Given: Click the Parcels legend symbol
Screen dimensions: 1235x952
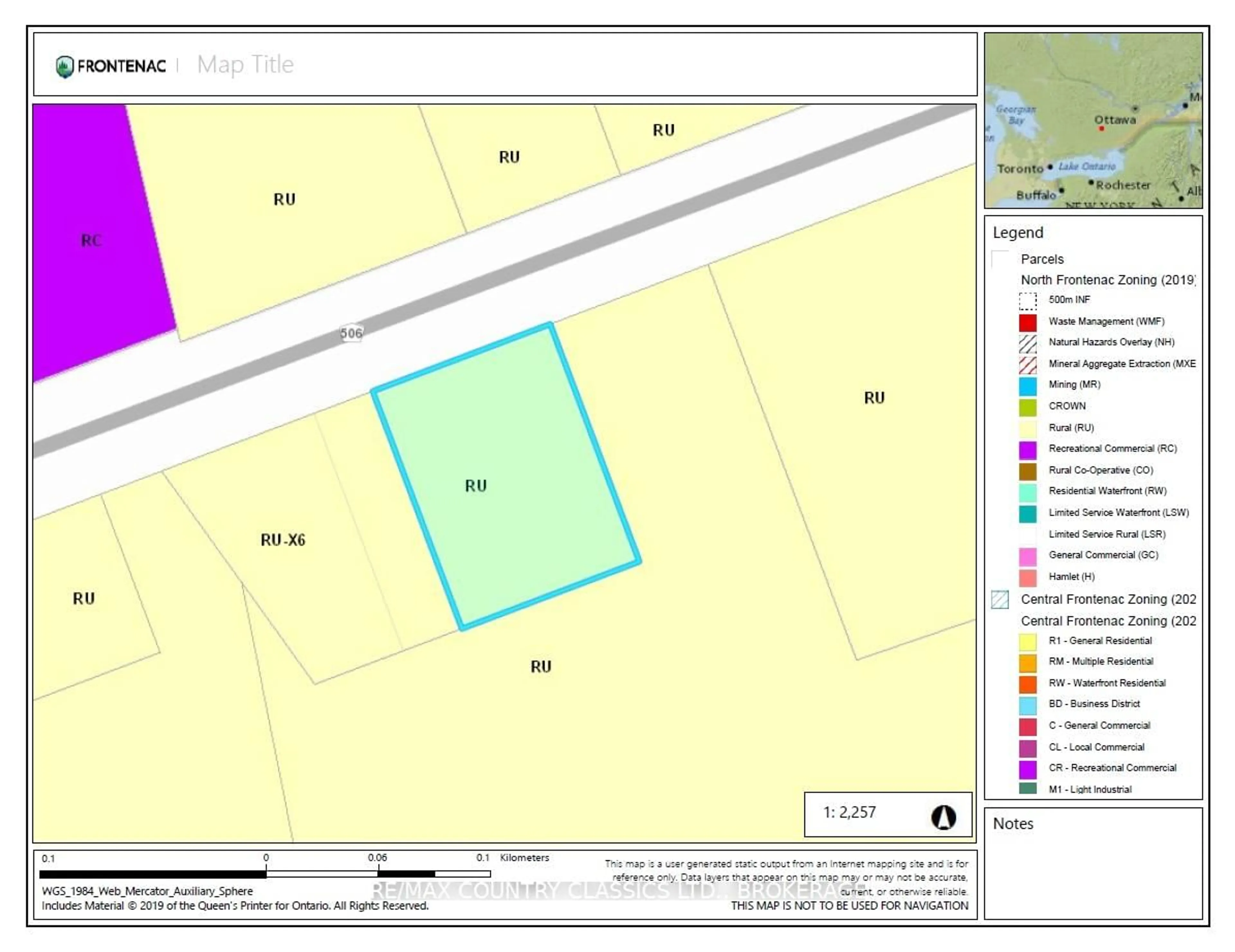Looking at the screenshot, I should coord(1000,259).
